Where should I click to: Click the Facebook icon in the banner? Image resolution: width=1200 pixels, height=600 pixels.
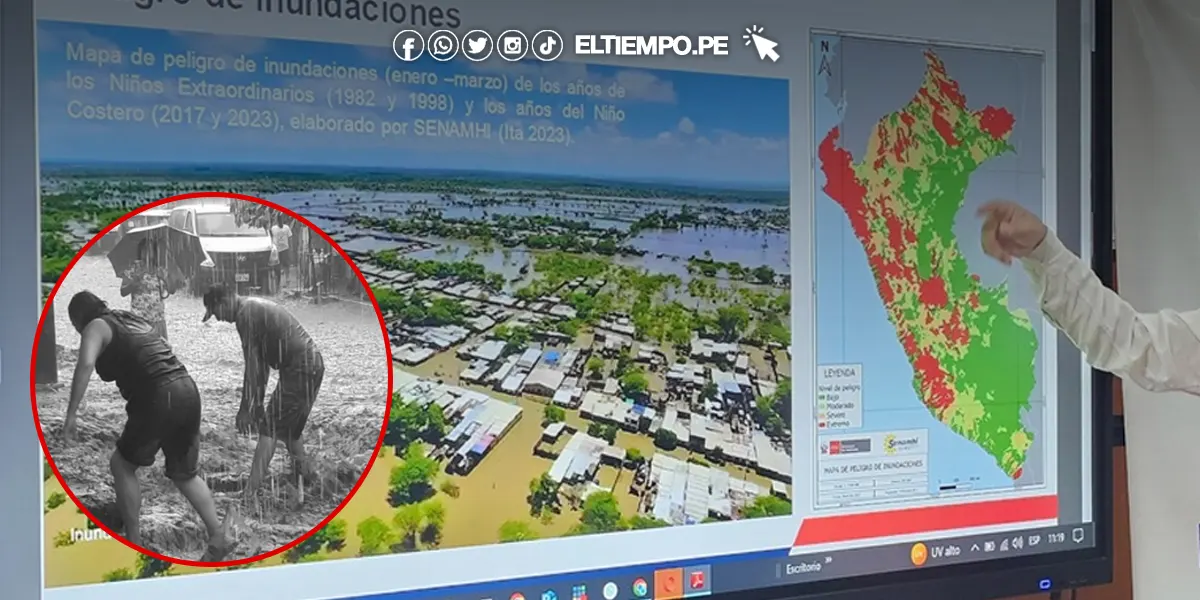[x=408, y=45]
